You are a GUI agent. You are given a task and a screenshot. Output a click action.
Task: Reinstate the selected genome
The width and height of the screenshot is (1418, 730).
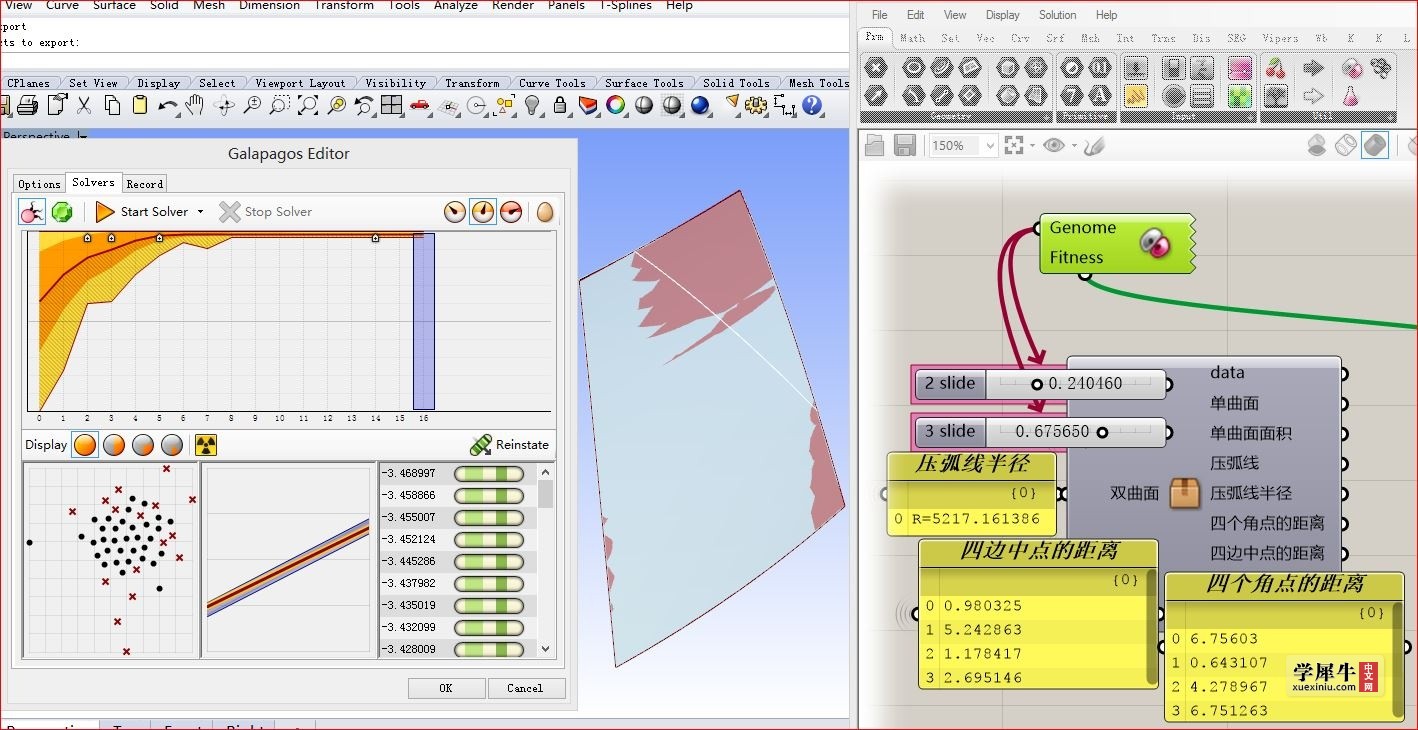click(x=509, y=445)
